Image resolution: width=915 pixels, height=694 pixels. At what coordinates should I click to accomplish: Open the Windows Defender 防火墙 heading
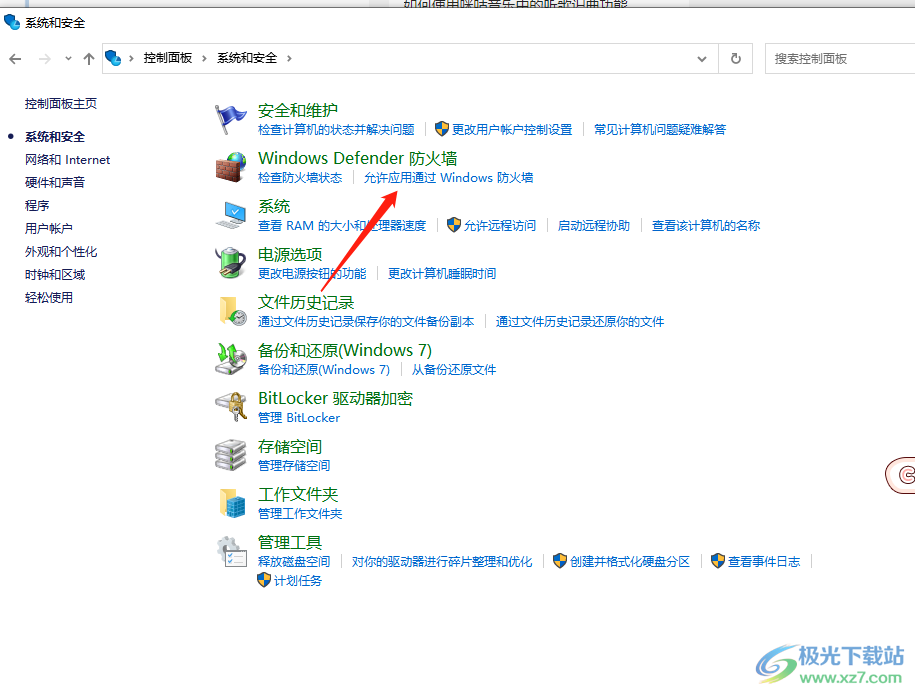click(357, 158)
